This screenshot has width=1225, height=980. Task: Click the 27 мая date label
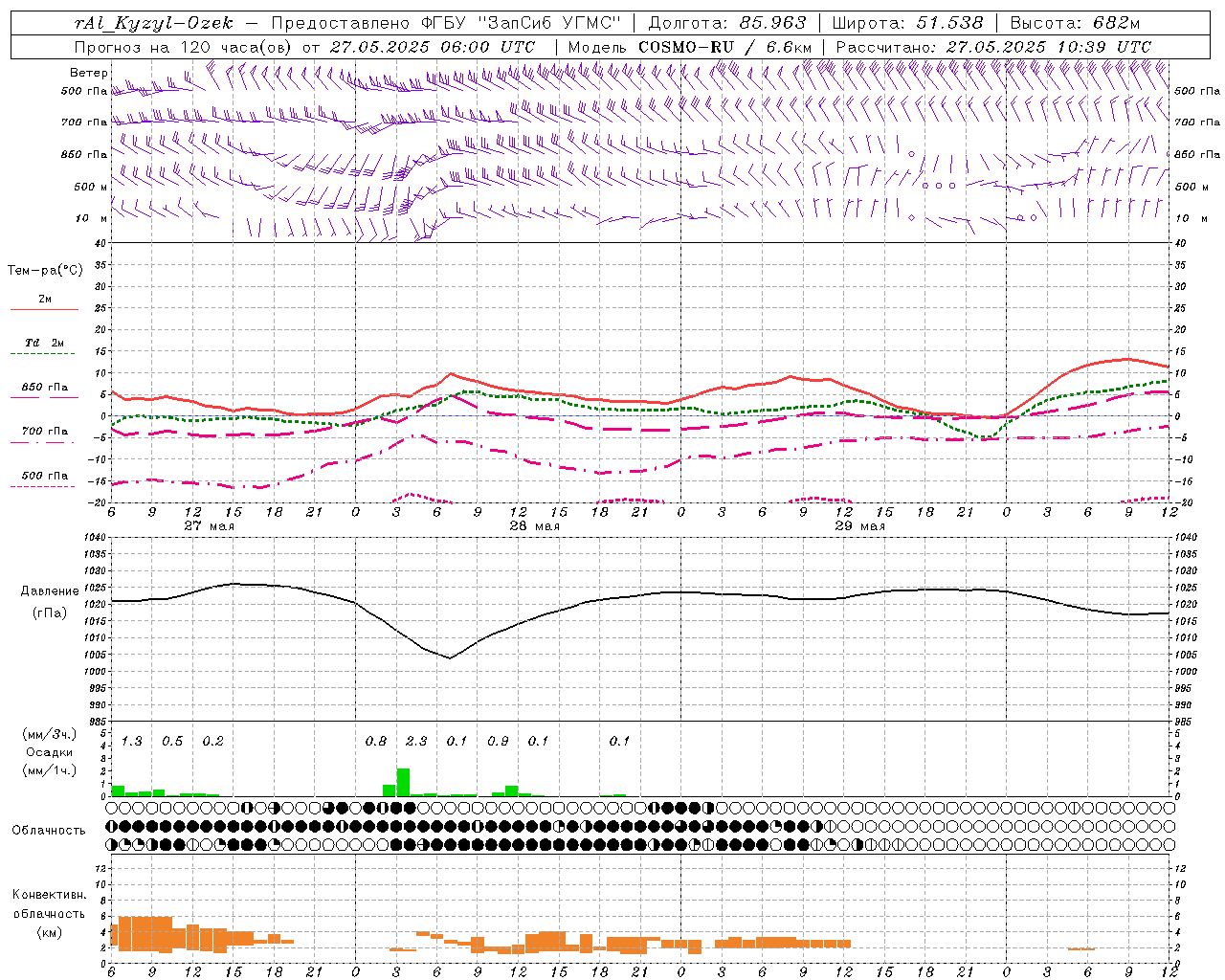(x=210, y=526)
